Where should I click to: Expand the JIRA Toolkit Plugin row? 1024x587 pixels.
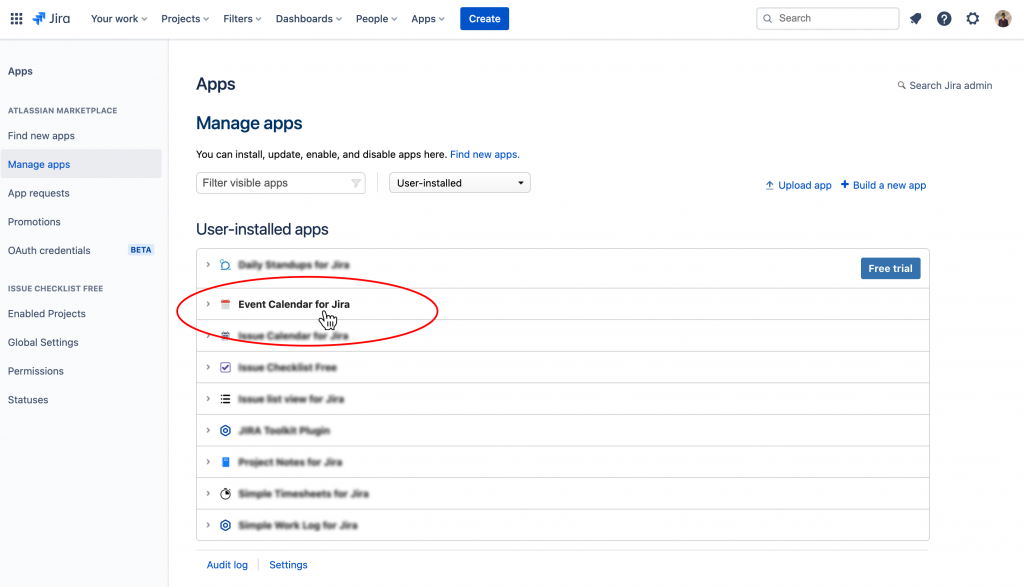(x=208, y=430)
